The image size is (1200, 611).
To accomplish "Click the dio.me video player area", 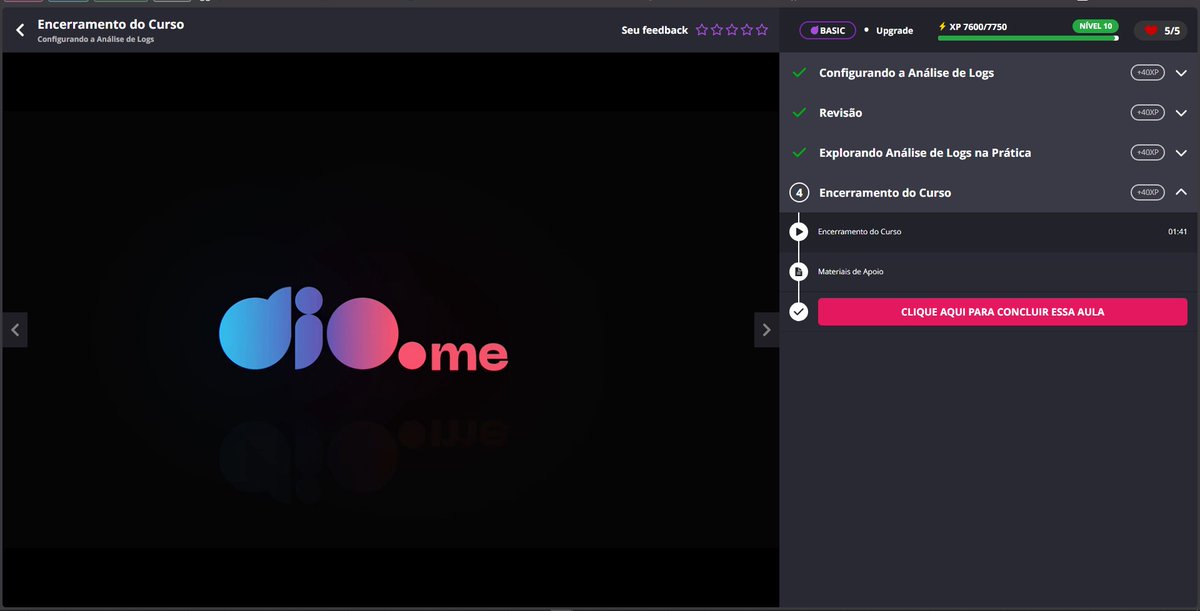I will click(x=390, y=328).
